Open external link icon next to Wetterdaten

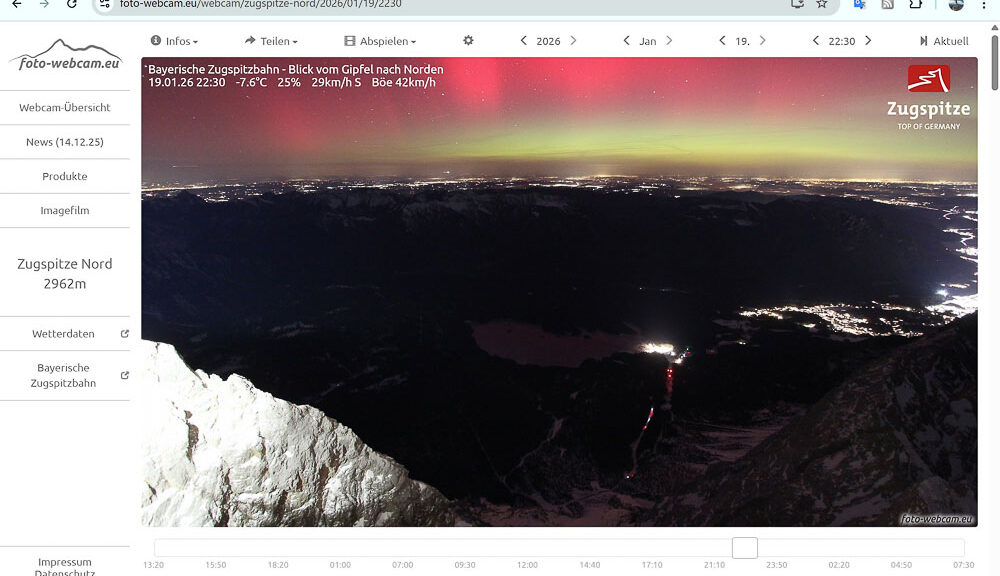click(125, 334)
